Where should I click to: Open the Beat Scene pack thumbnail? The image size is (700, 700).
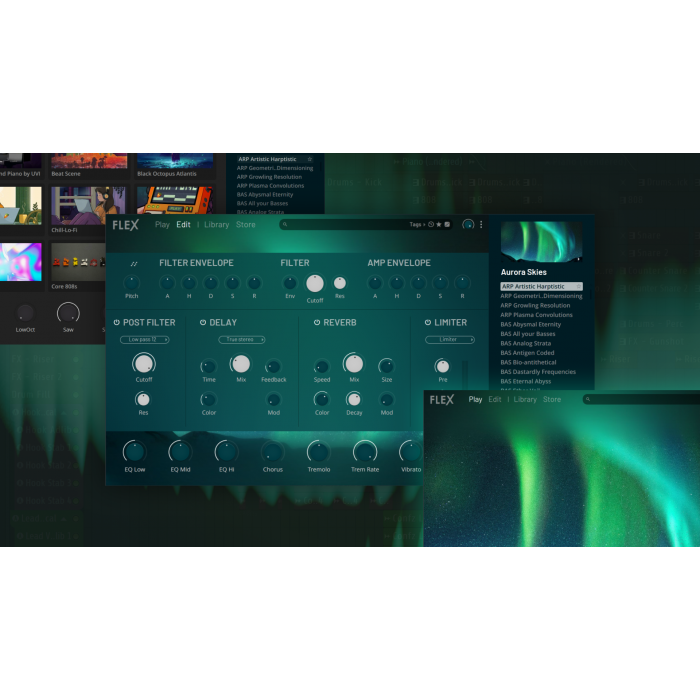coord(89,161)
